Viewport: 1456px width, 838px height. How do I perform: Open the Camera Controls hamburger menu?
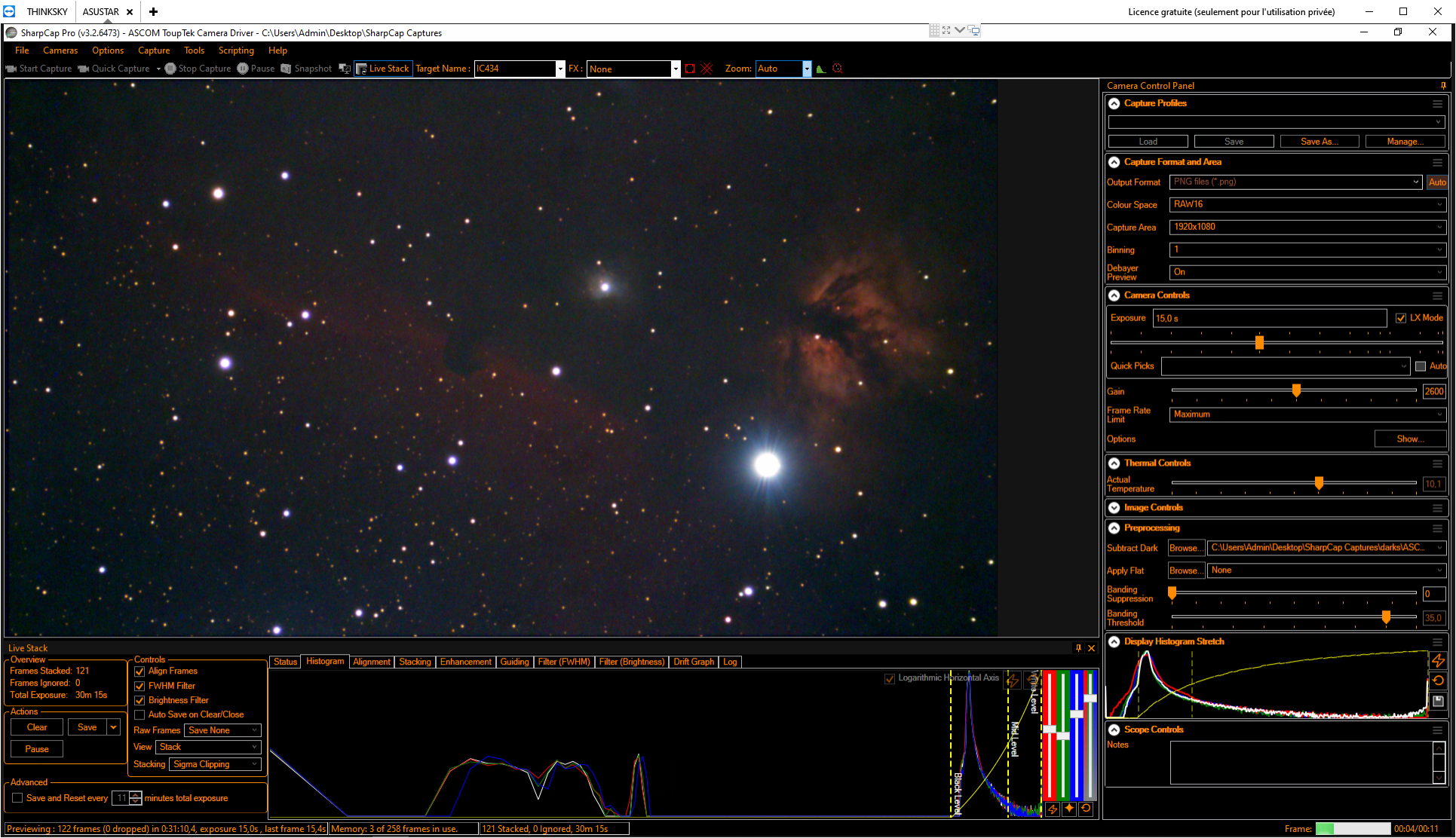[x=1437, y=296]
